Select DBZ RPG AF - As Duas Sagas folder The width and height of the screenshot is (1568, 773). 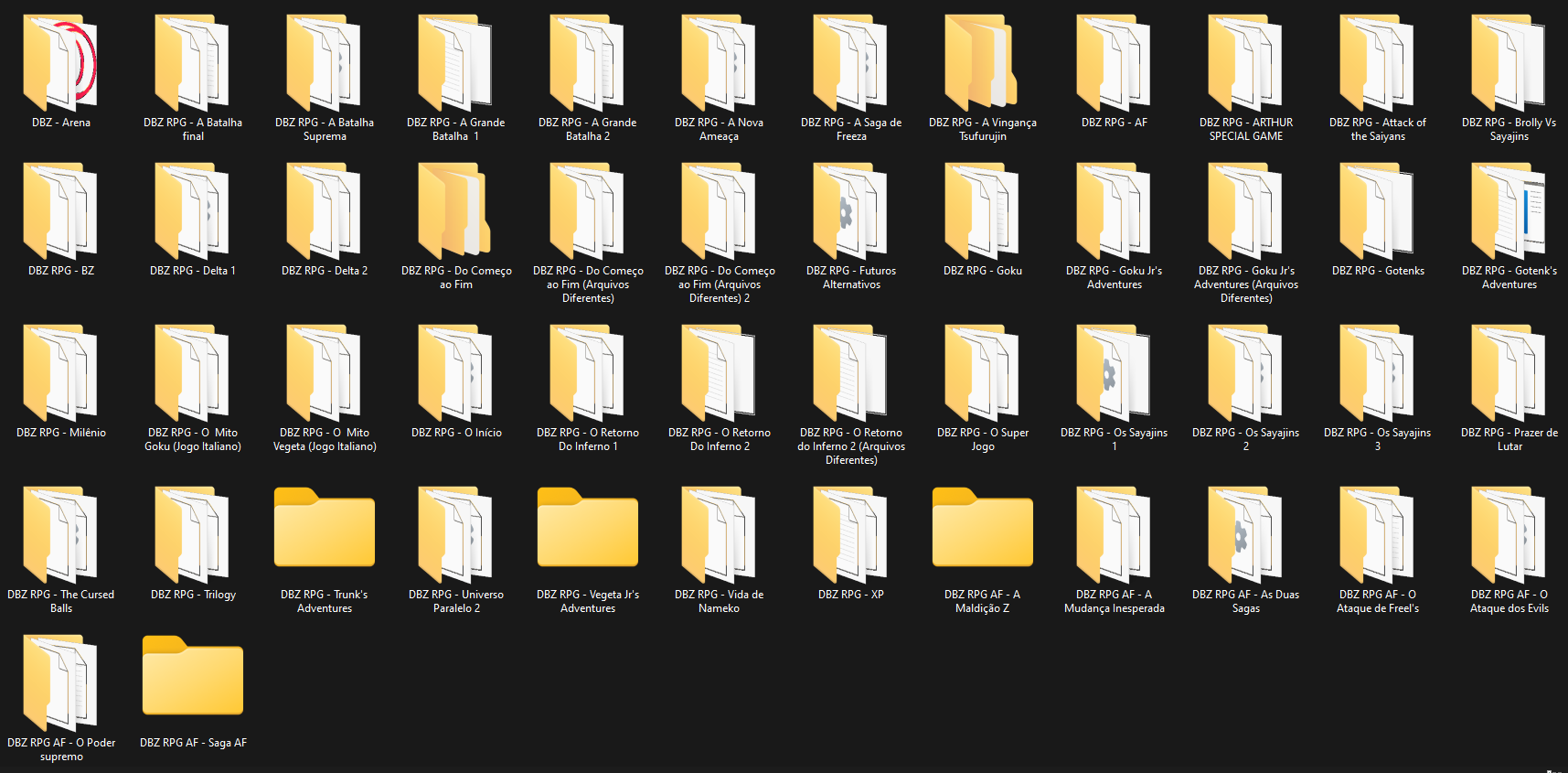point(1245,535)
